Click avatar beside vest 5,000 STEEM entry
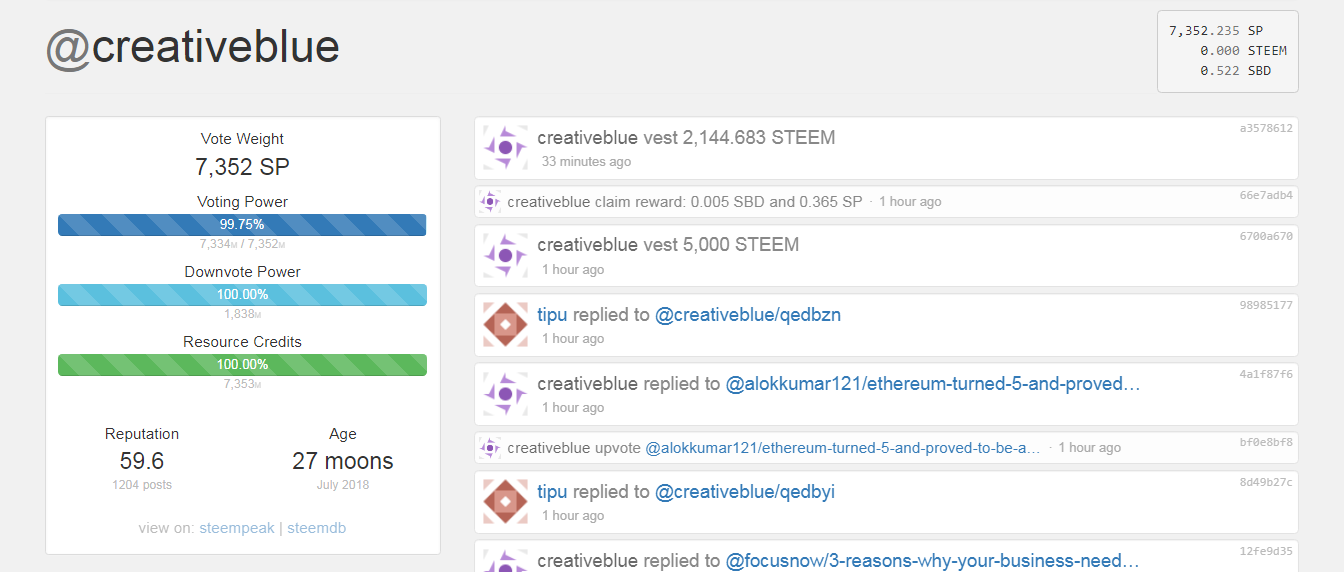 505,255
